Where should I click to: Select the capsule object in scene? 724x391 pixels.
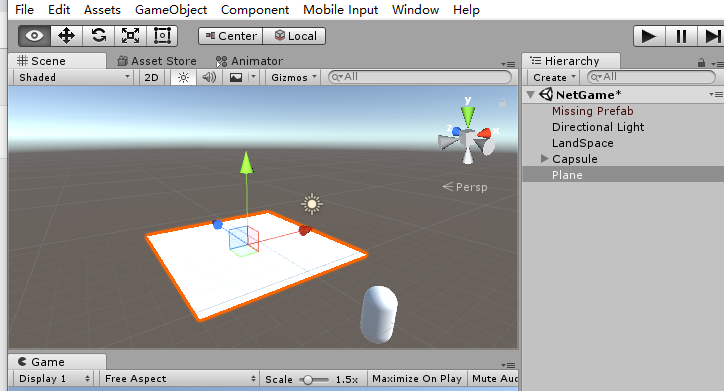(x=379, y=314)
